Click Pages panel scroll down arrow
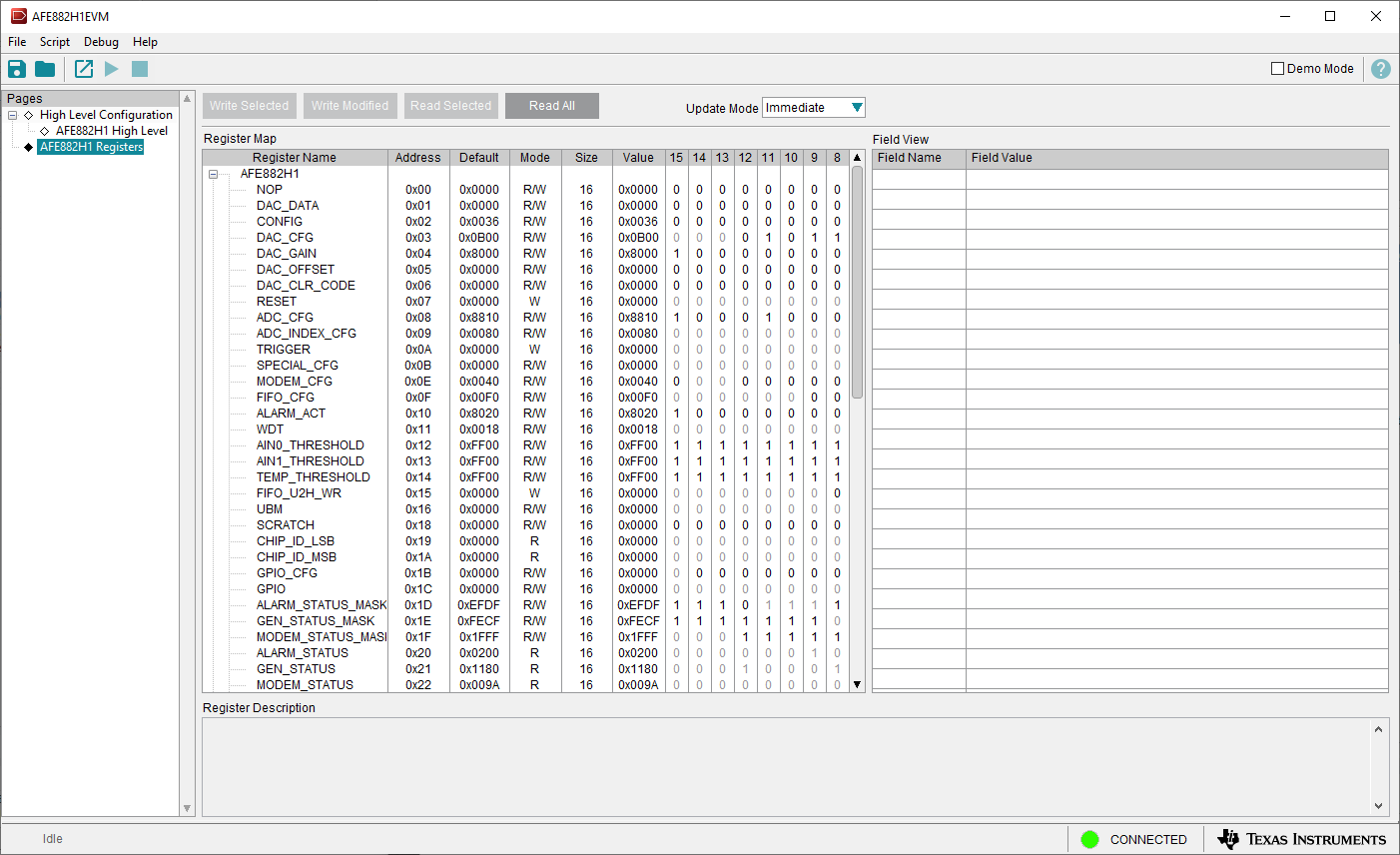 pos(187,809)
